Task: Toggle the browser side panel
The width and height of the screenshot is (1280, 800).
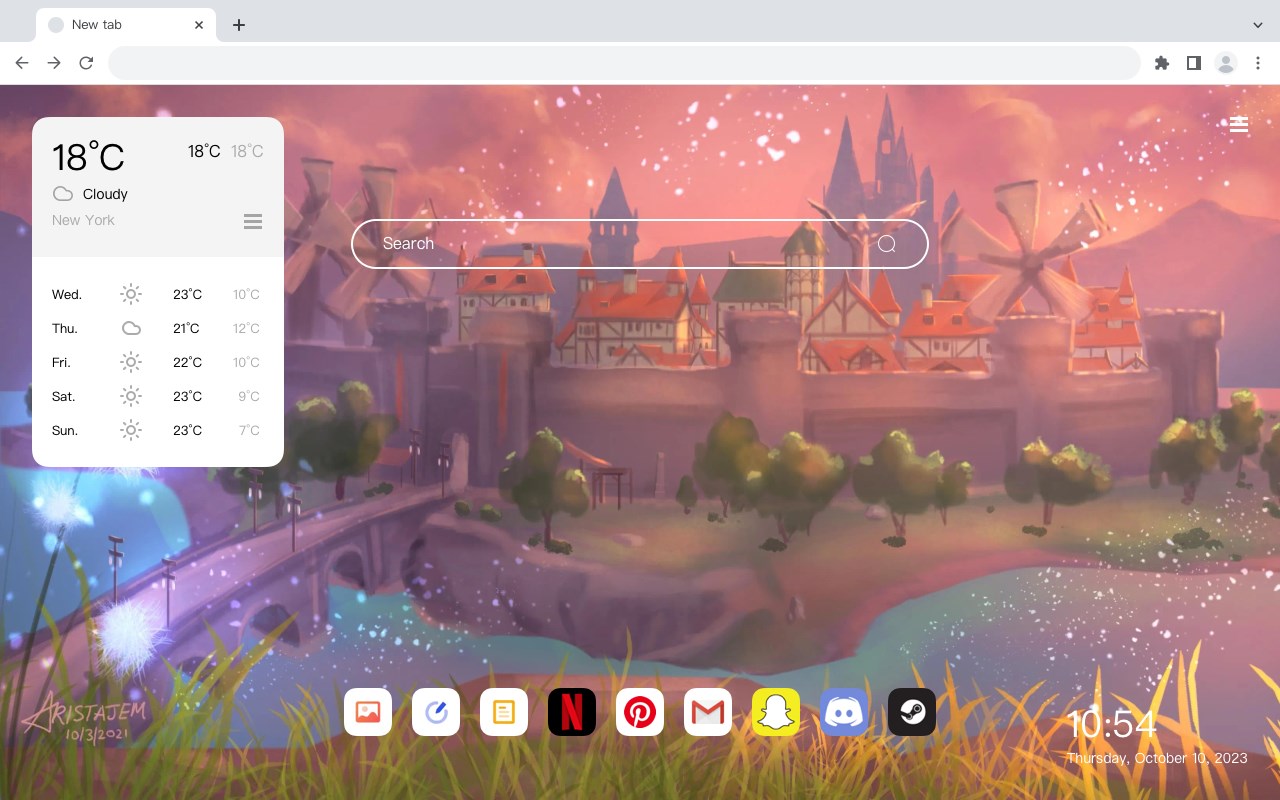Action: point(1193,63)
